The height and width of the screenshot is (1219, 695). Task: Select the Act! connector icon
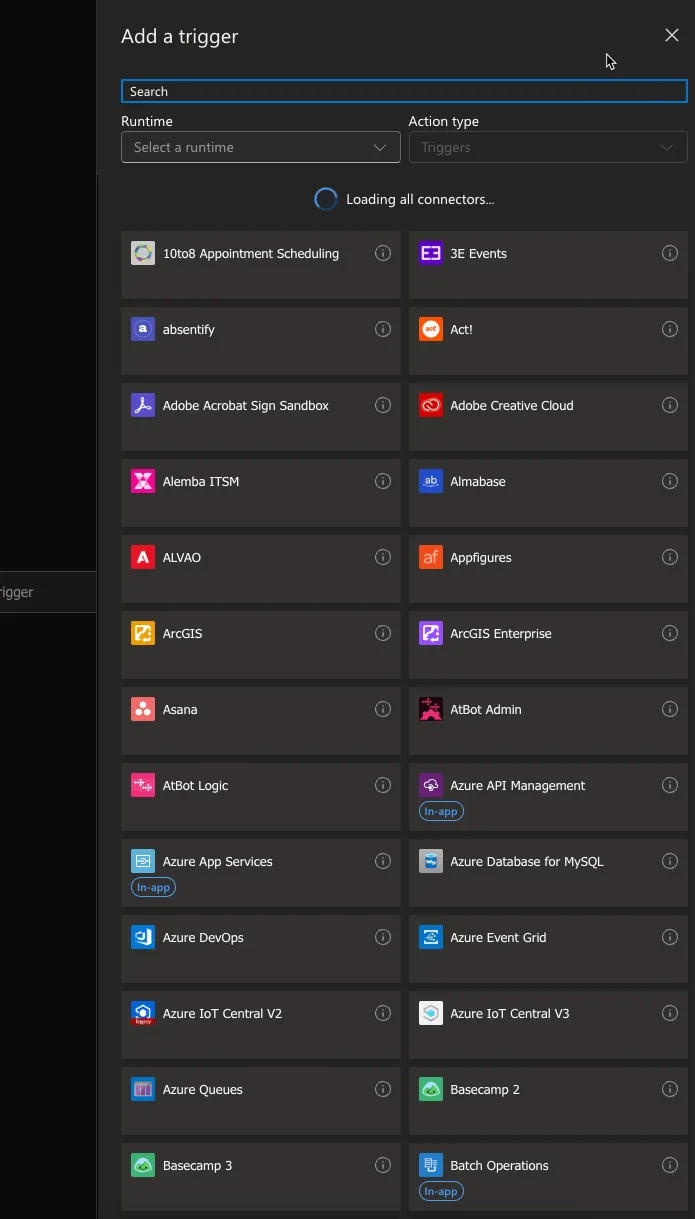[x=431, y=330]
